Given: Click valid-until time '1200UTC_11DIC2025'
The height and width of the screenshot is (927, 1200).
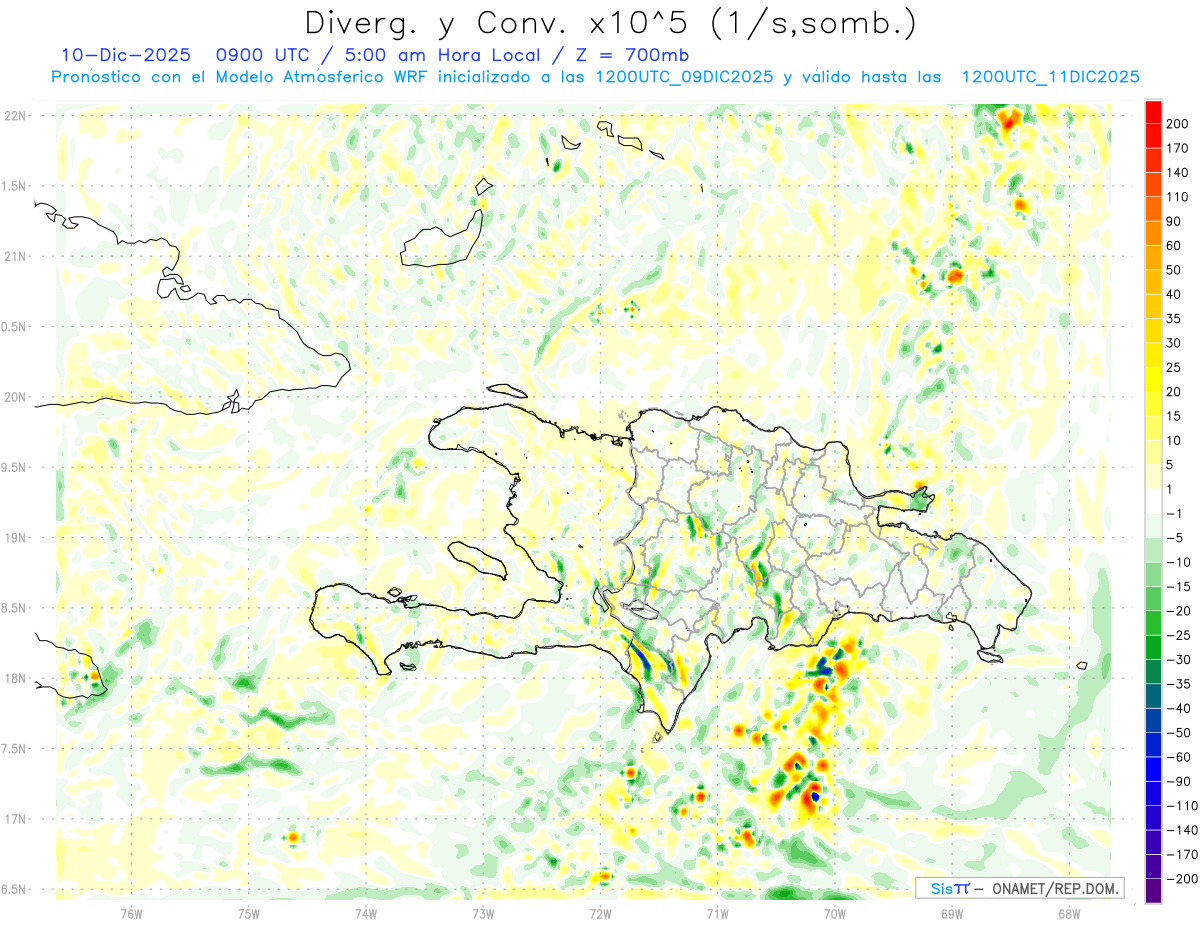Looking at the screenshot, I should click(1050, 77).
